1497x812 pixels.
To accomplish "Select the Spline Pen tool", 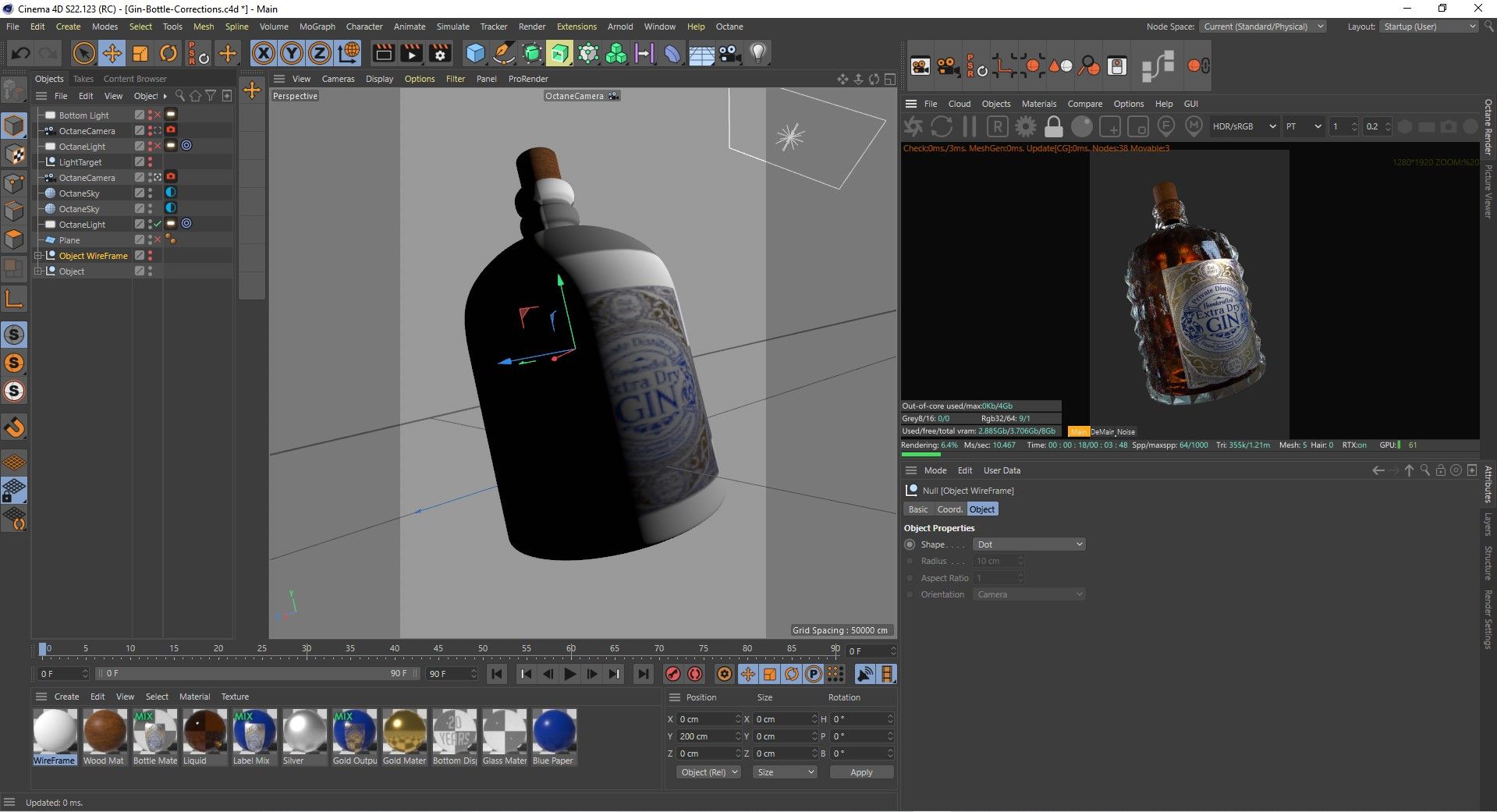I will point(504,53).
